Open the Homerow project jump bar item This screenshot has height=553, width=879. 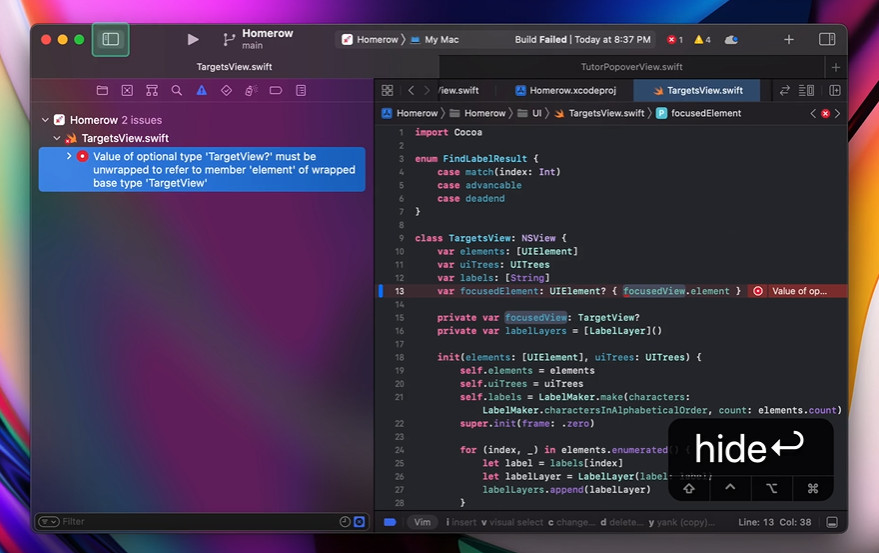tap(410, 113)
